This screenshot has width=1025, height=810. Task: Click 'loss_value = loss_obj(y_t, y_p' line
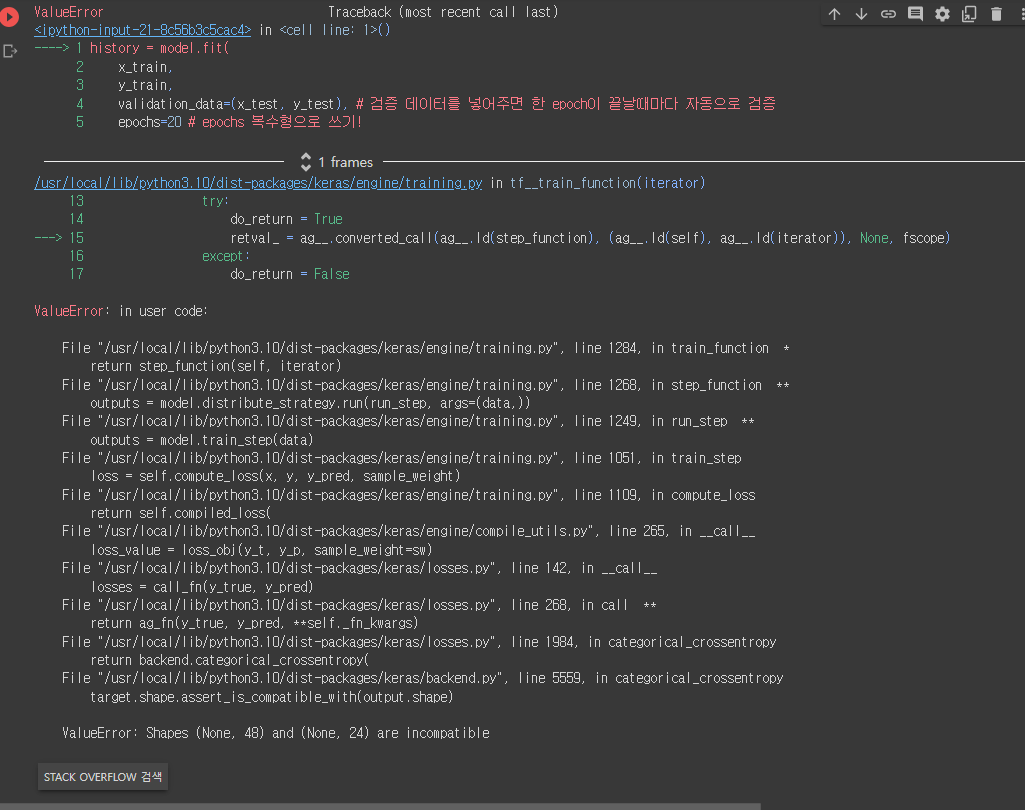pyautogui.click(x=261, y=550)
